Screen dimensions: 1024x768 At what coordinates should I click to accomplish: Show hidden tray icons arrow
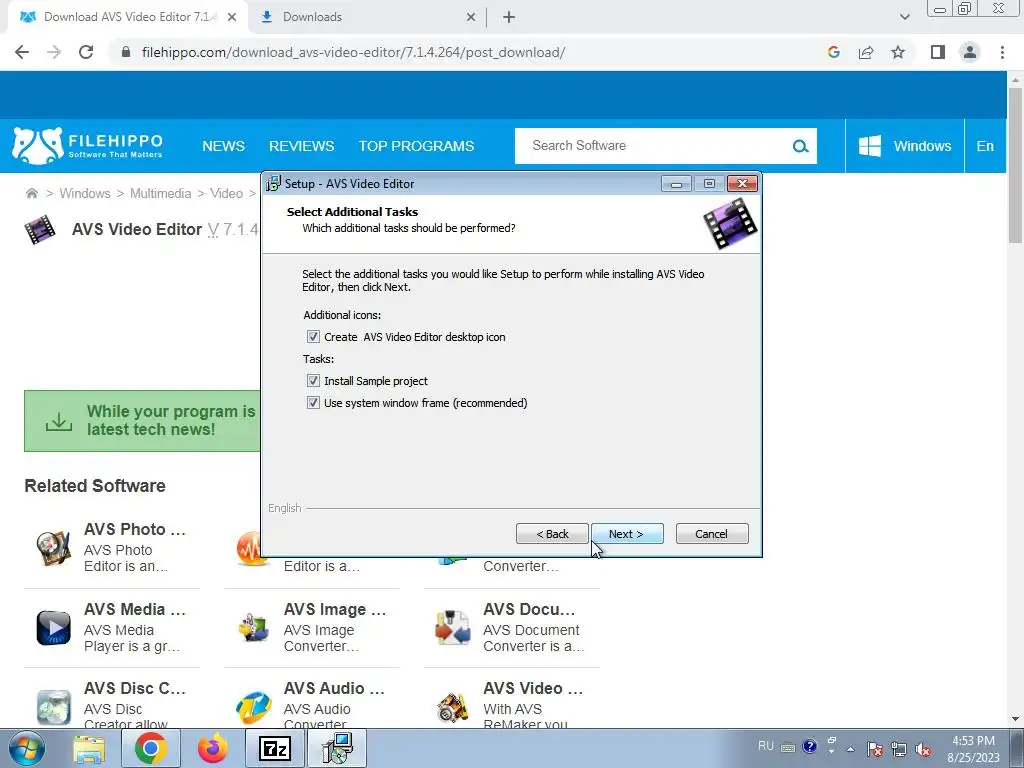(850, 749)
